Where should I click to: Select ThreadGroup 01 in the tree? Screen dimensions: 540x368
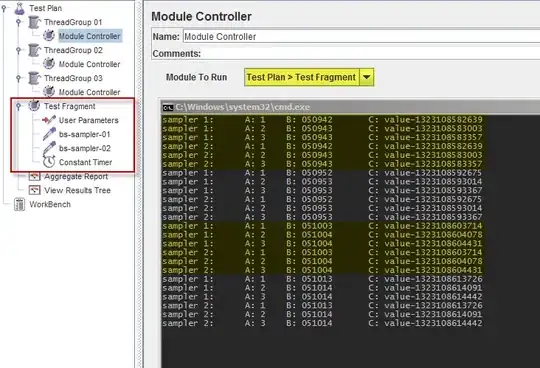[73, 22]
